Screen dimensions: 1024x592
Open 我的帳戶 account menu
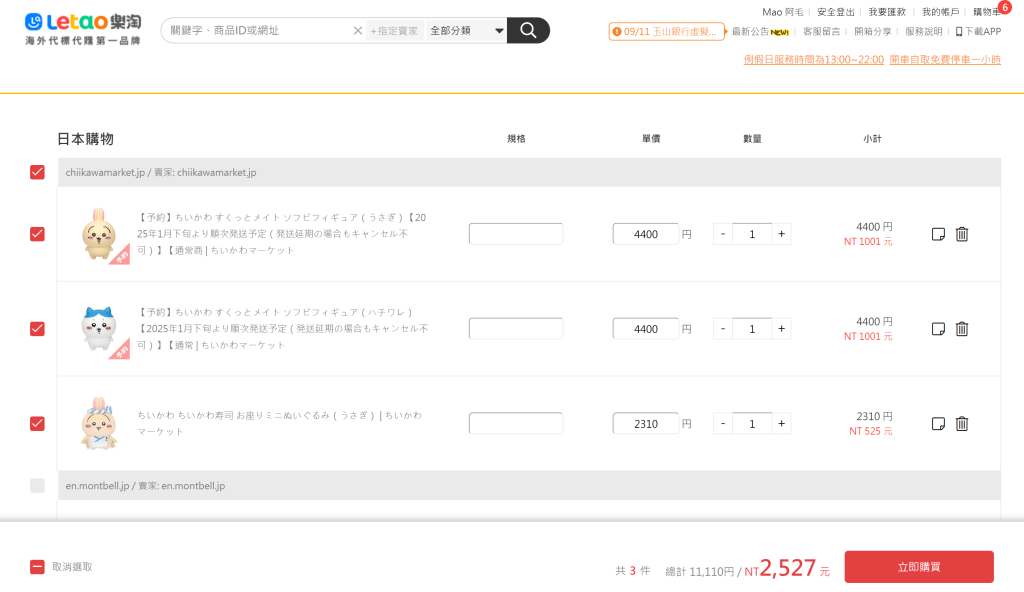pyautogui.click(x=940, y=12)
